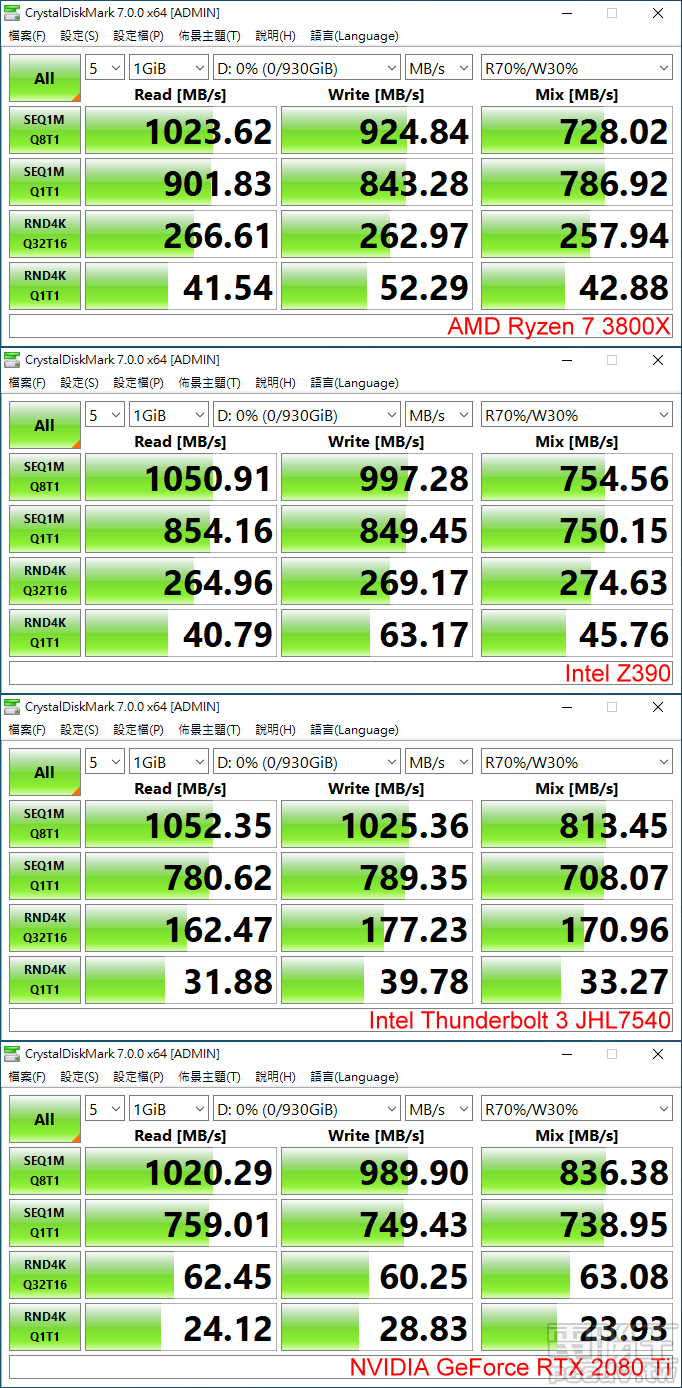Screen dimensions: 682x1388
Task: Open R70%/W30% mix dropdown in Intel Z390 window
Action: click(x=576, y=415)
